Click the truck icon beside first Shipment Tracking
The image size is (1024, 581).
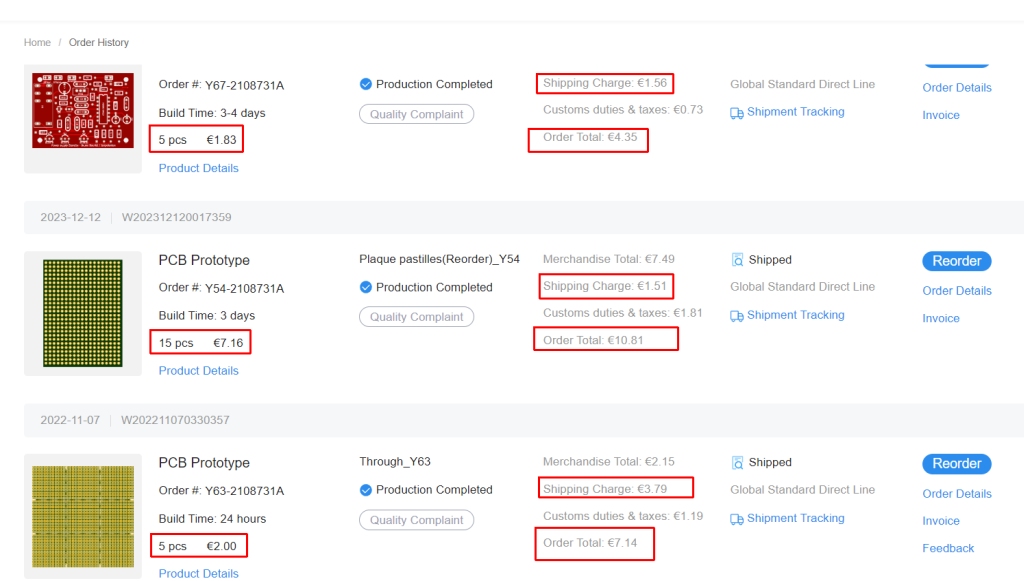pos(737,113)
